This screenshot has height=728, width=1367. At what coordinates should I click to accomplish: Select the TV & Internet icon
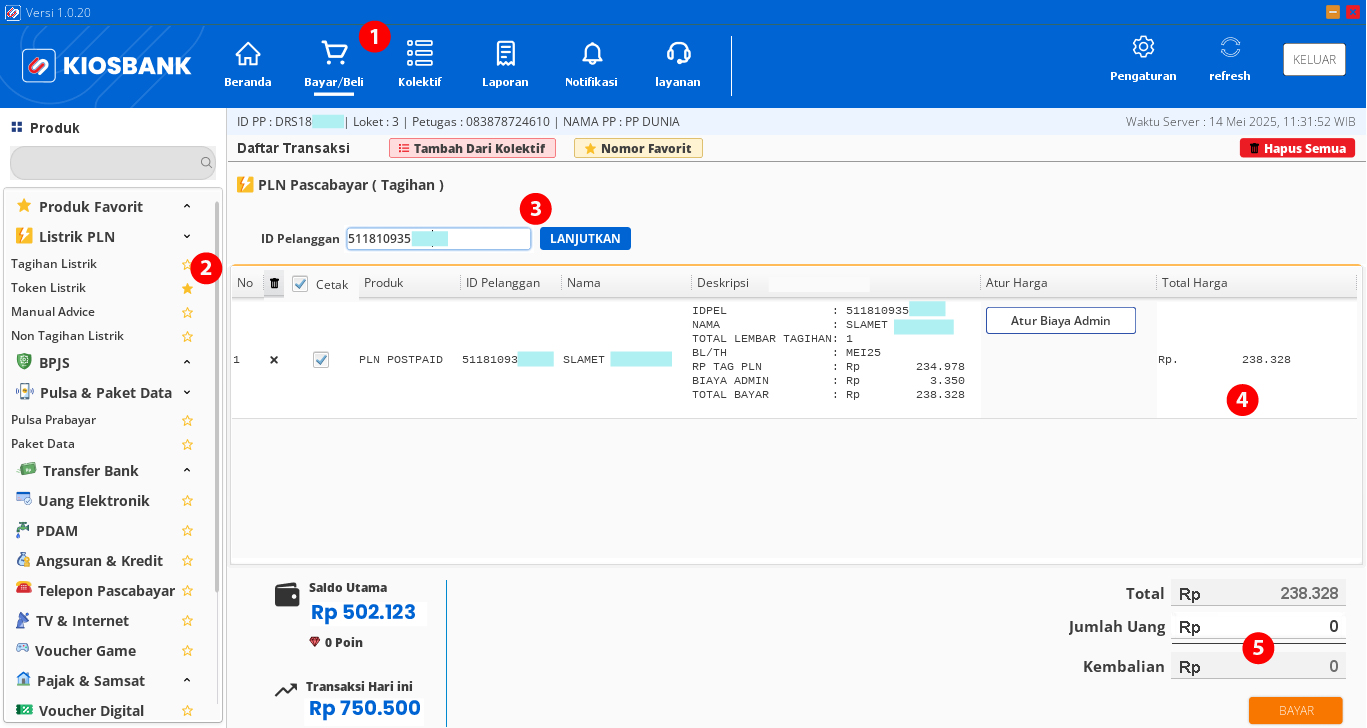pos(23,620)
